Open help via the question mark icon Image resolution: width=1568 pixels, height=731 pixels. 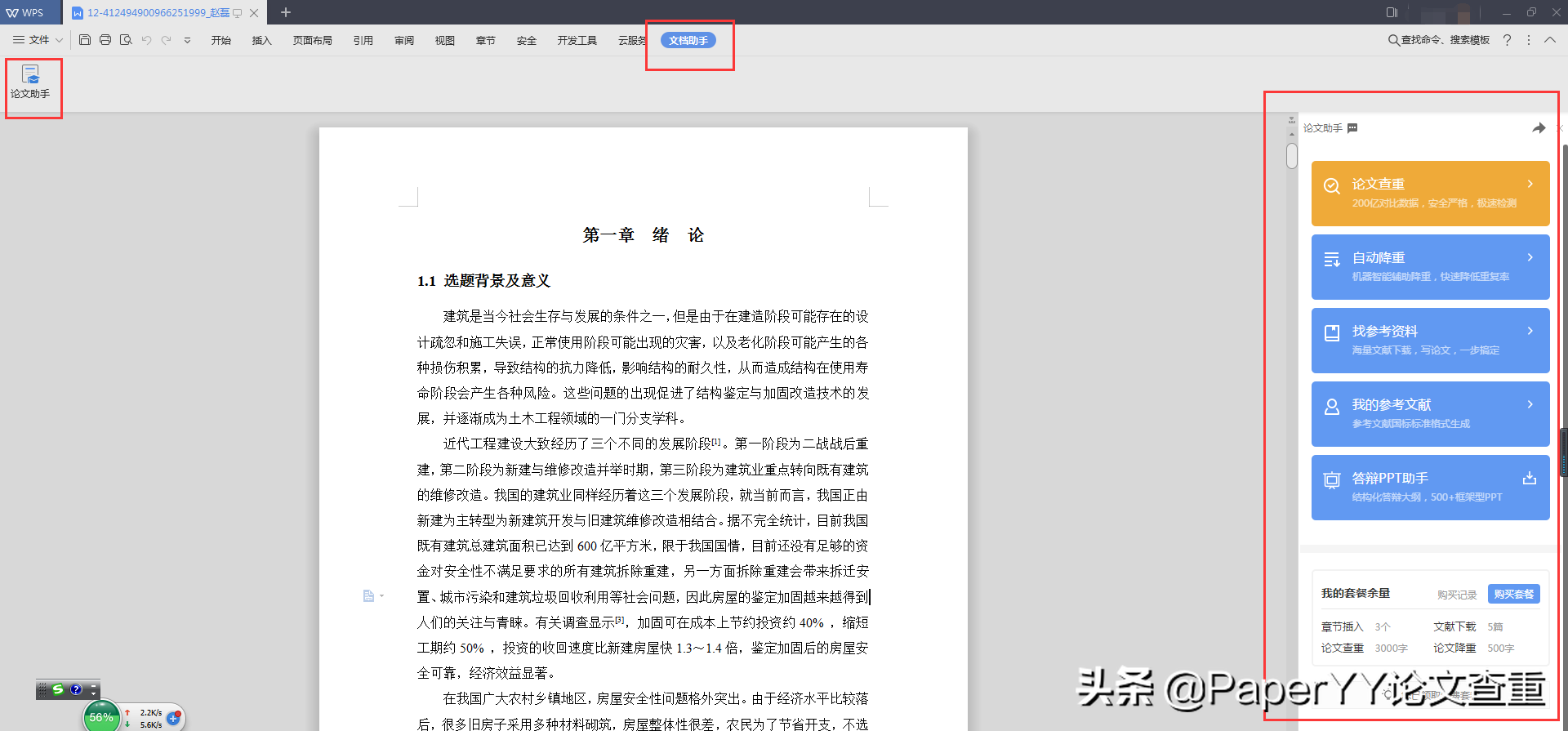coord(1507,40)
